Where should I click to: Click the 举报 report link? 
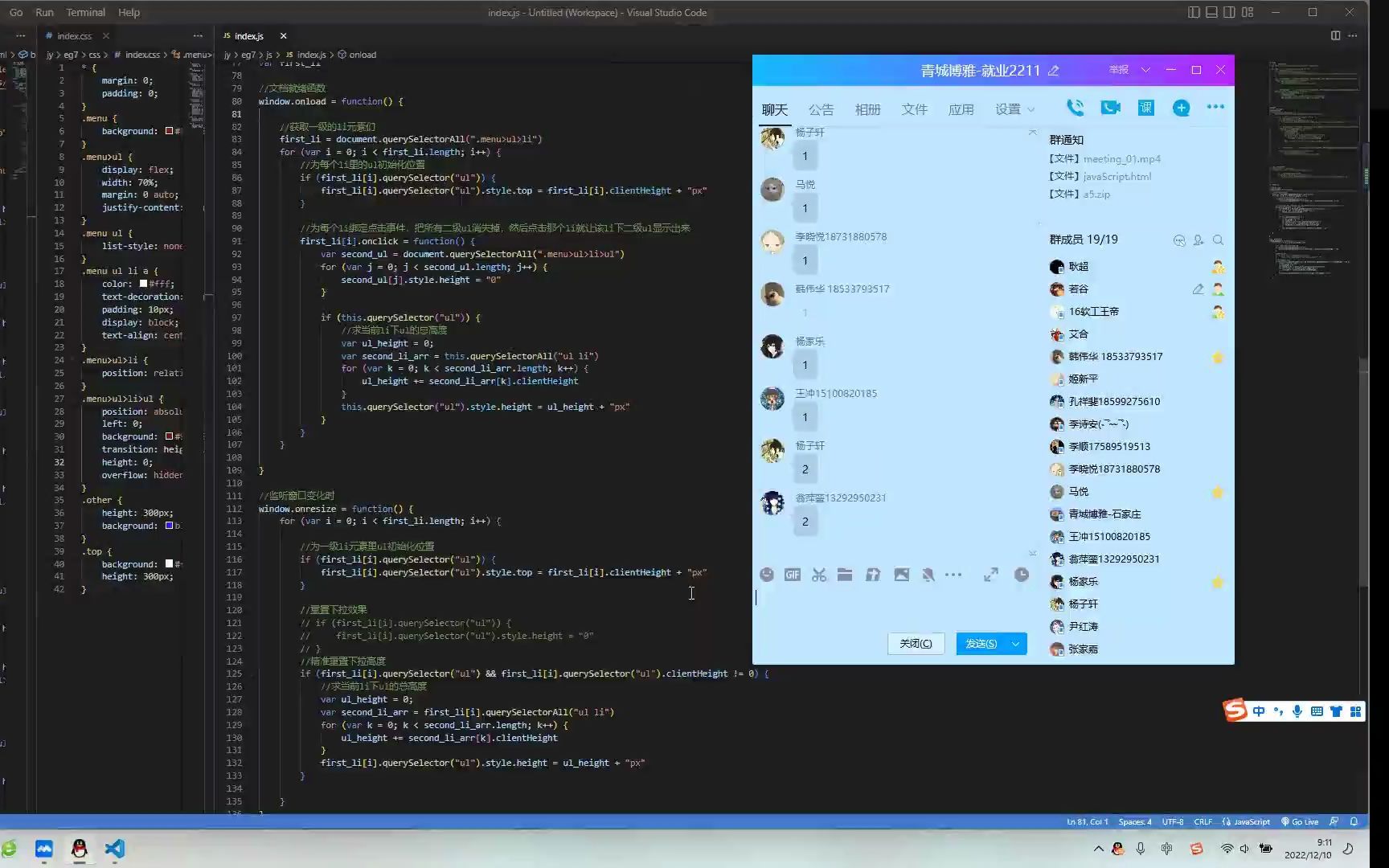[1119, 70]
